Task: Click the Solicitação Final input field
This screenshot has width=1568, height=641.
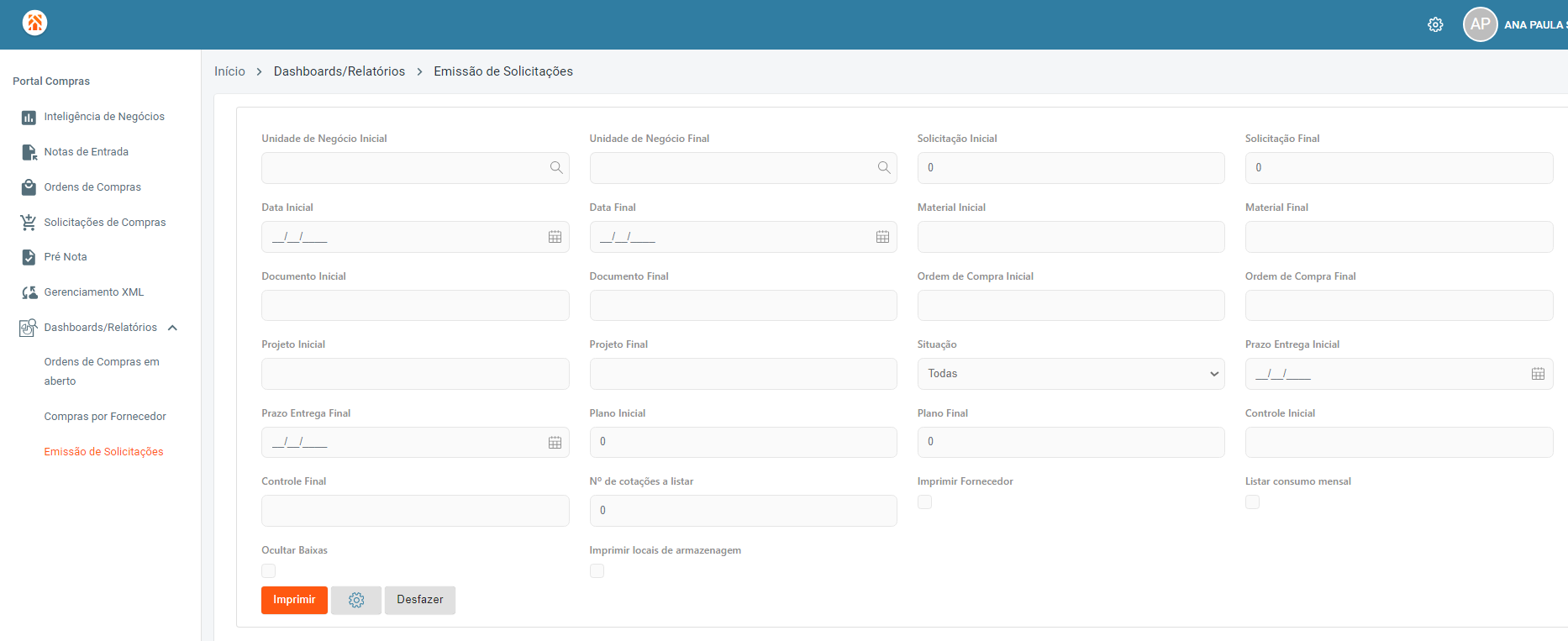Action: (x=1399, y=168)
